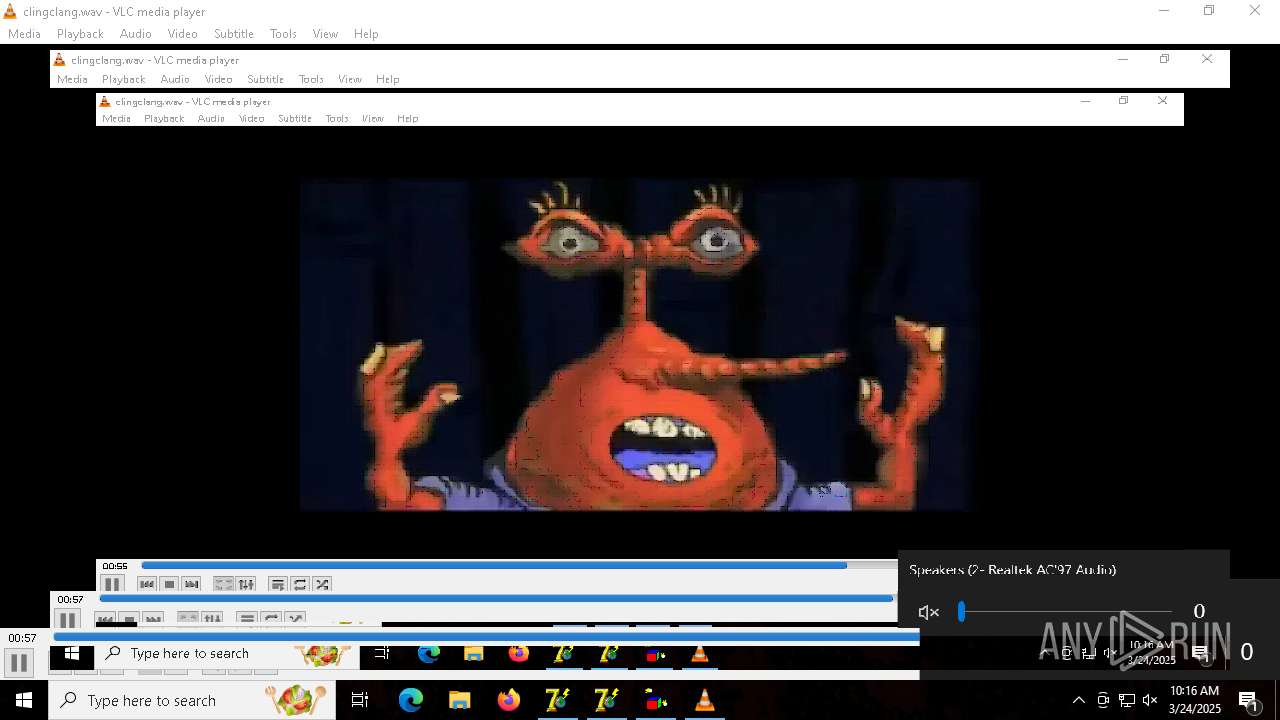
Task: Toggle fullscreen in the innermost VLC window
Action: [224, 584]
